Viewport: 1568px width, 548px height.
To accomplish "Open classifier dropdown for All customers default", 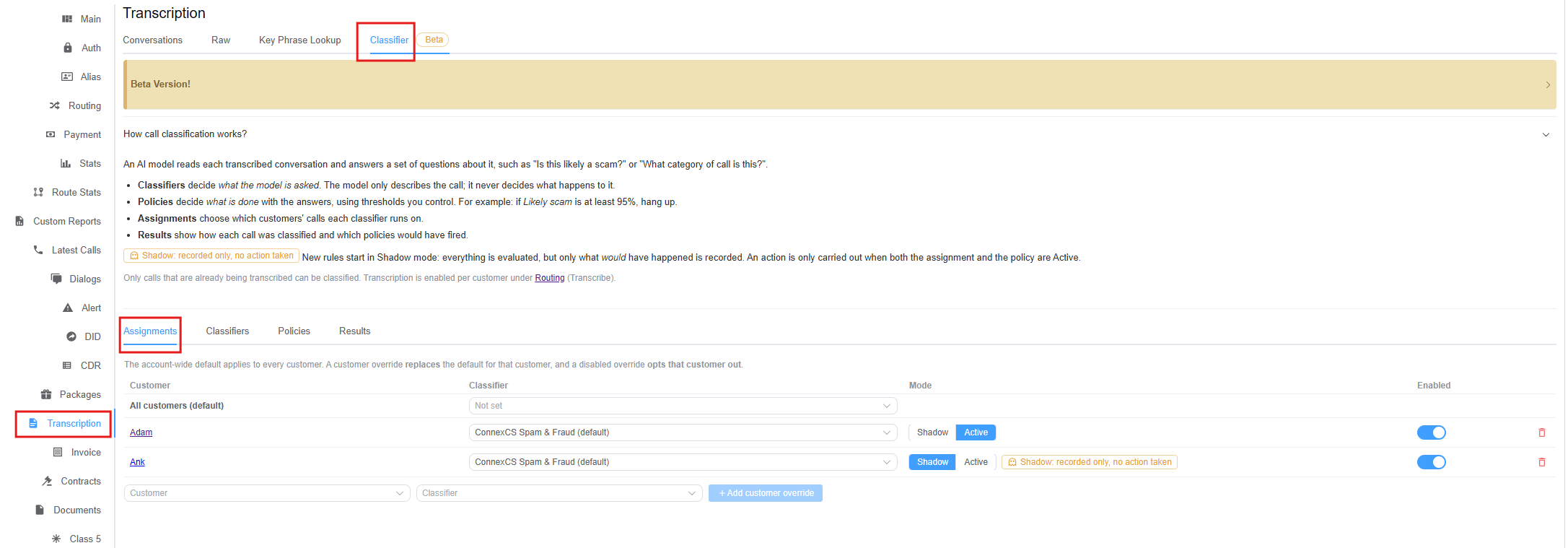I will (x=683, y=406).
